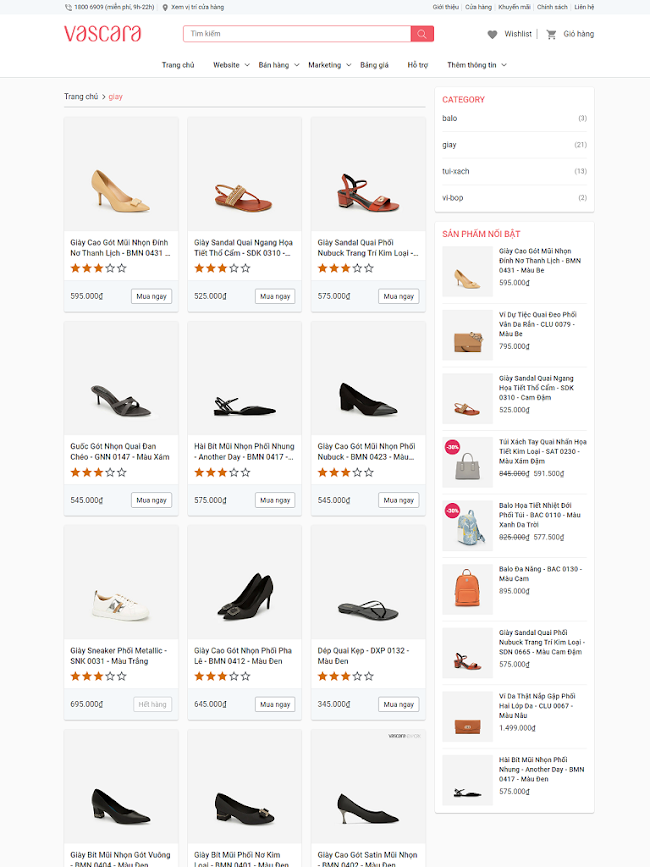Click the Vascara logo
The image size is (650, 867).
click(x=101, y=33)
